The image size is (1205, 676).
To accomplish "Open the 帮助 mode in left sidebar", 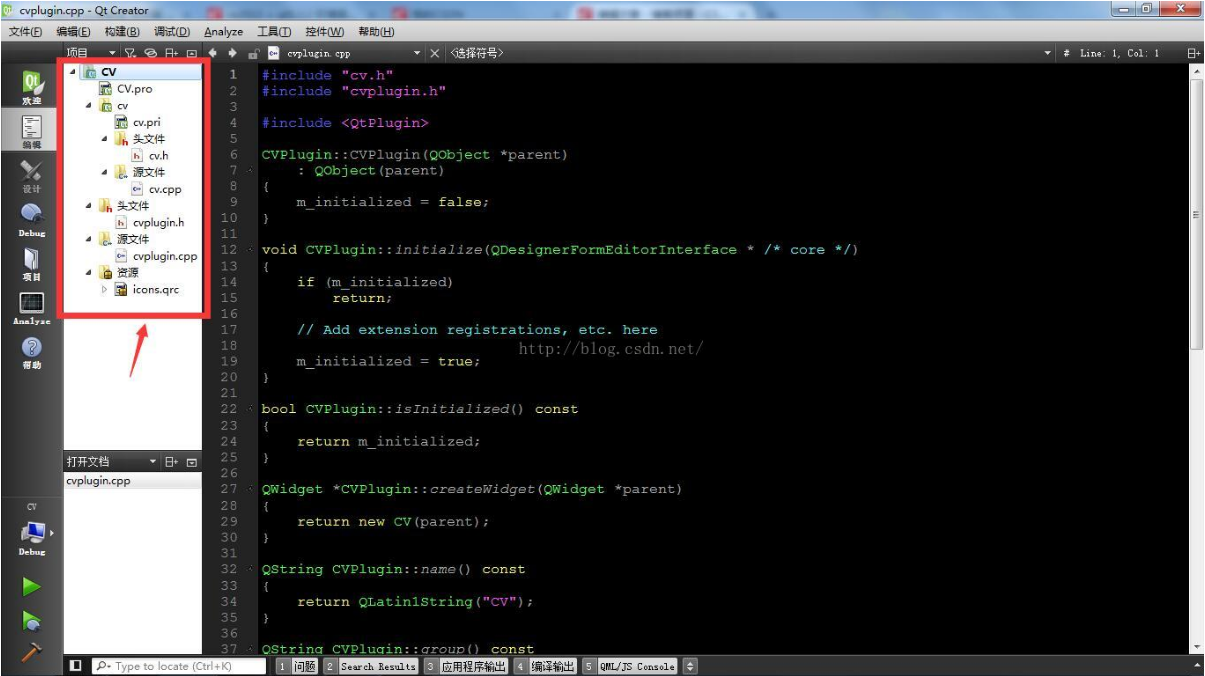I will pyautogui.click(x=32, y=352).
